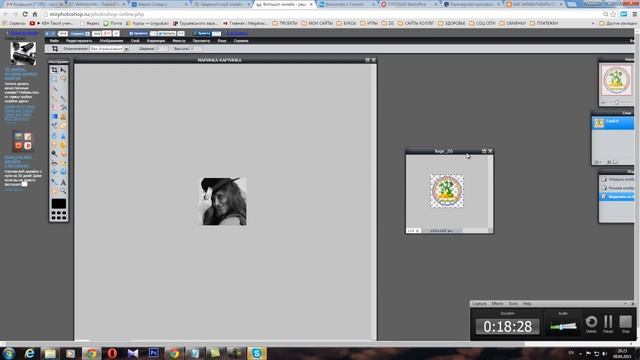Click the zoom percent field in logo window

(x=413, y=231)
